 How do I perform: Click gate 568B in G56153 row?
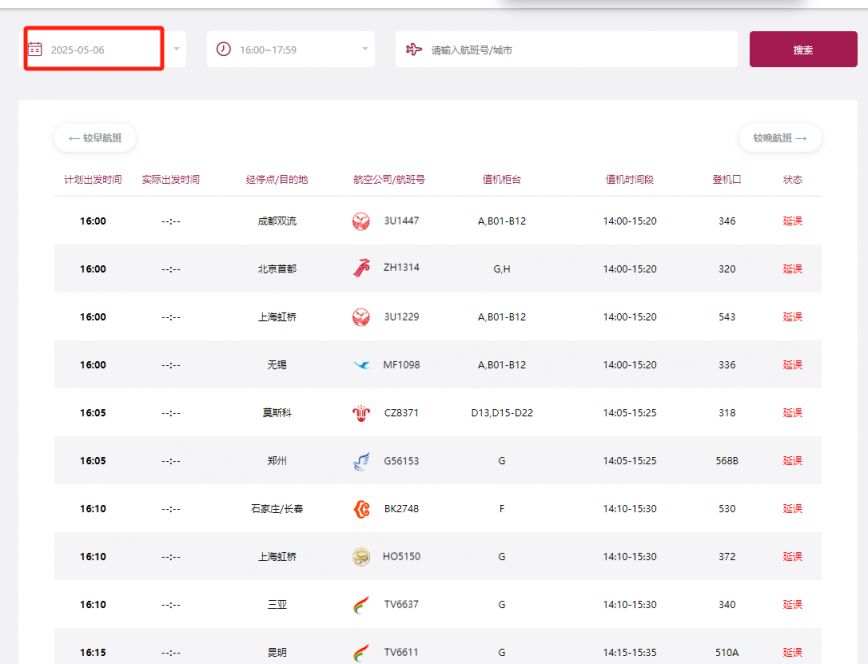(727, 461)
